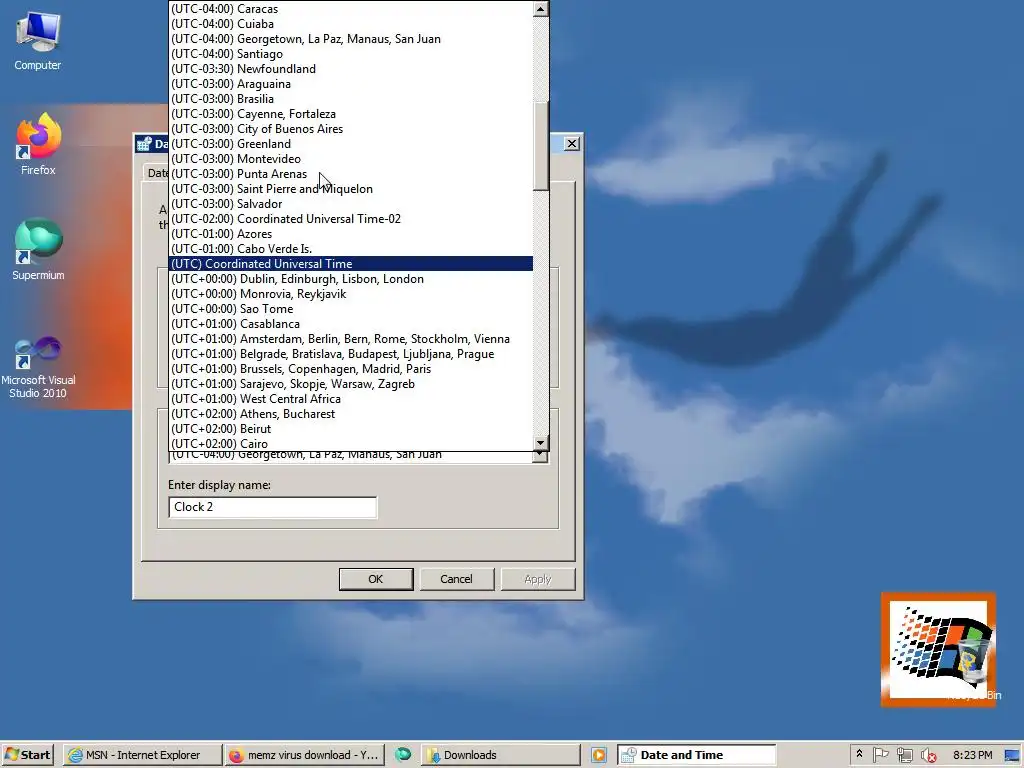The height and width of the screenshot is (768, 1024).
Task: Pick (UTC+00:00) Sao Tome
Action: click(x=351, y=310)
